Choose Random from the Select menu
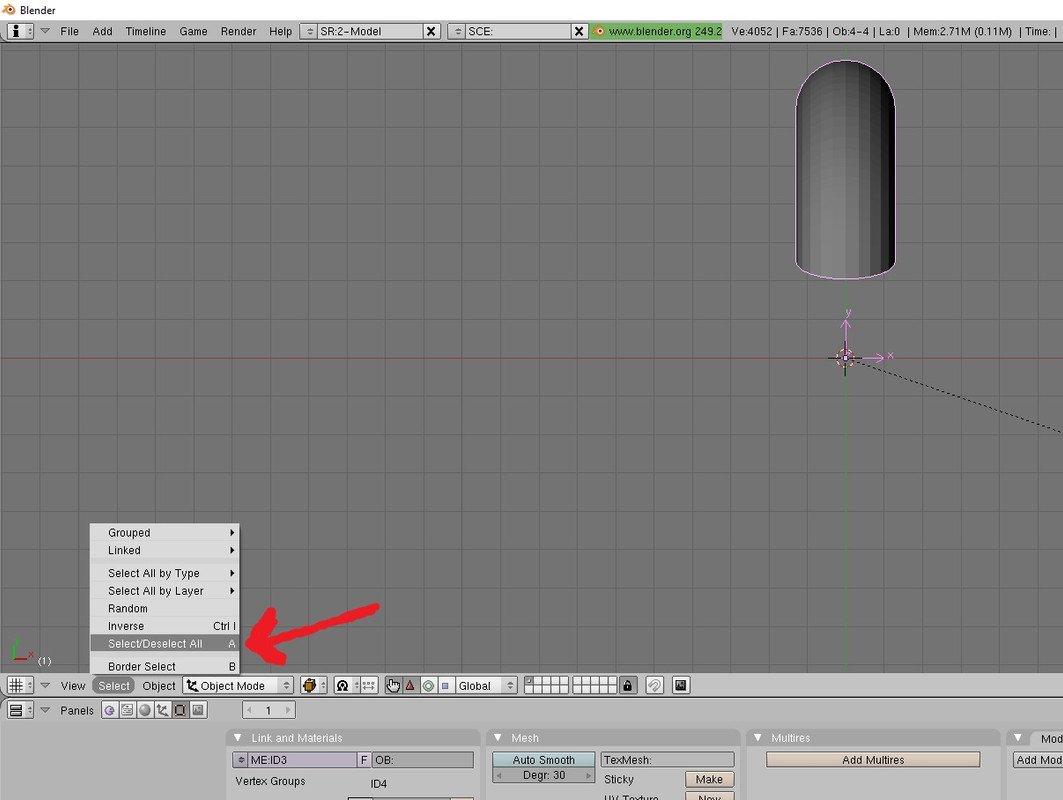The height and width of the screenshot is (800, 1063). point(165,608)
